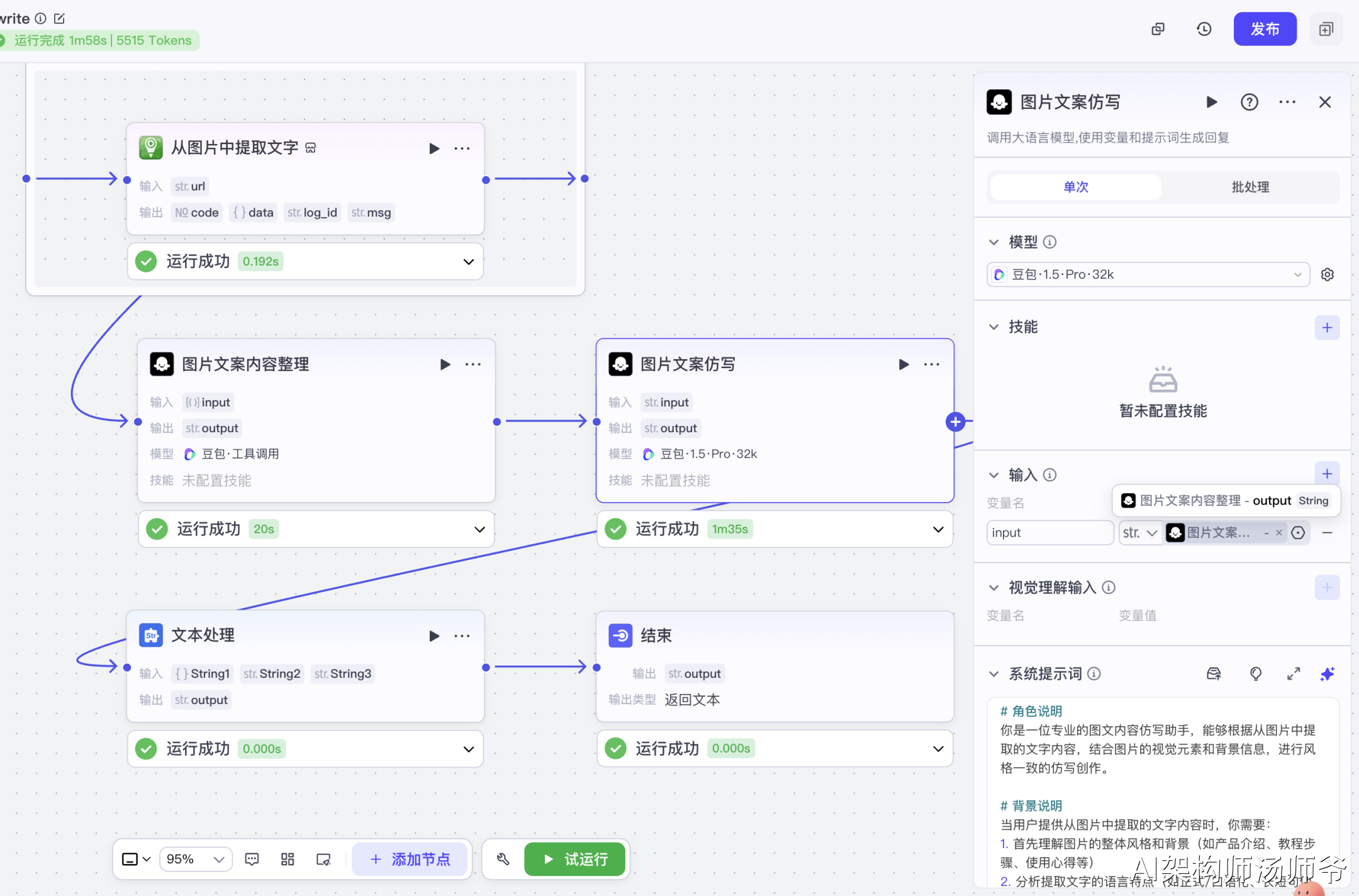The width and height of the screenshot is (1359, 896).
Task: Click the input variable name field
Action: [x=1049, y=532]
